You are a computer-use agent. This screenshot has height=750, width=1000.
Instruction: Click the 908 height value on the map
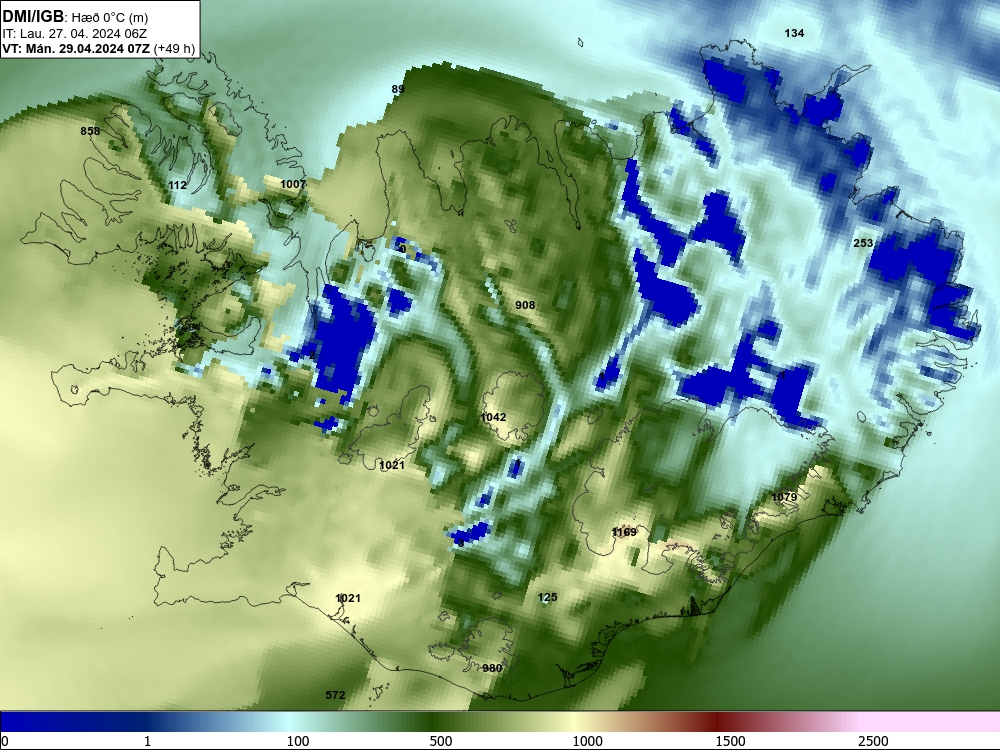[x=525, y=305]
